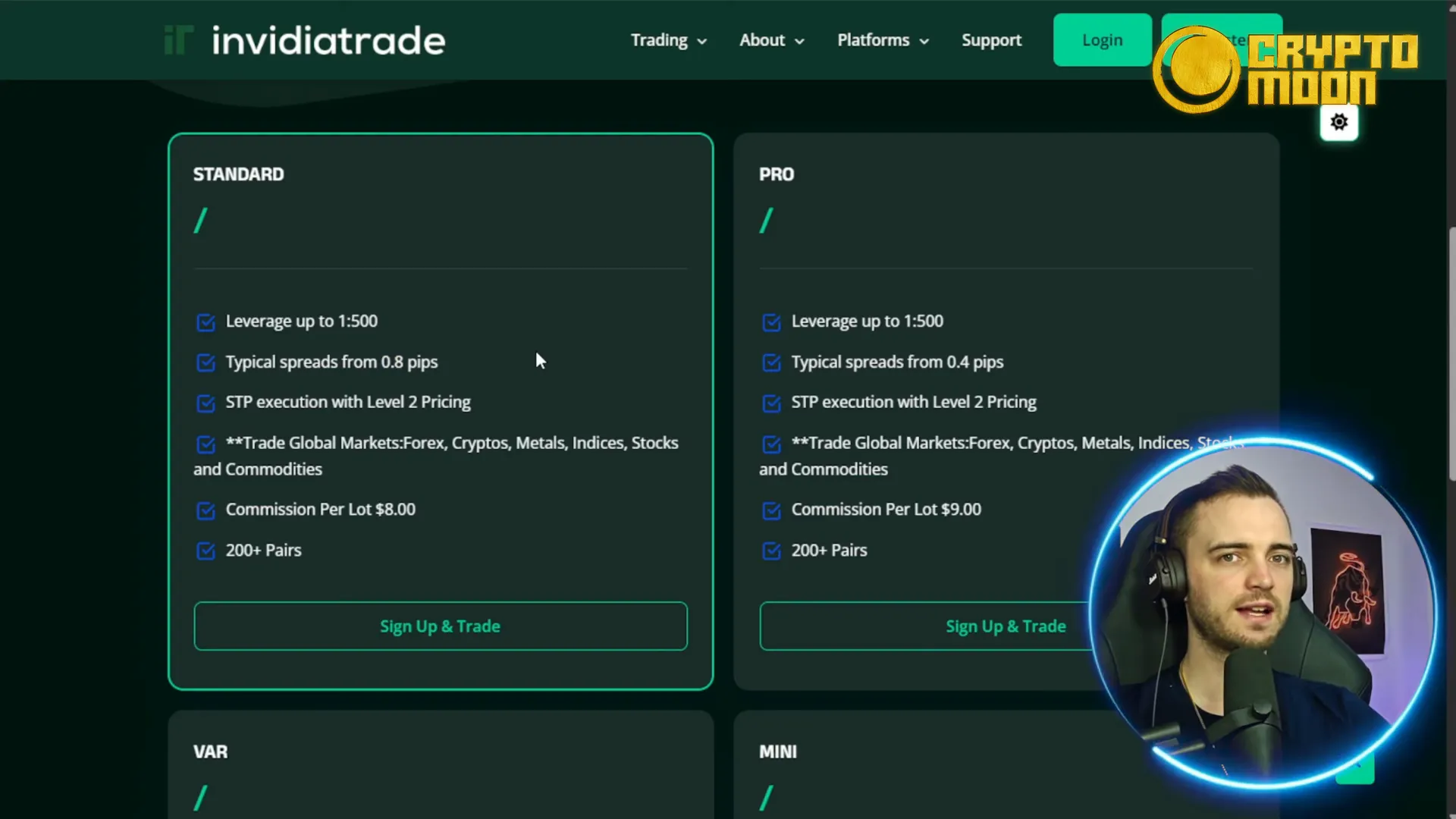The image size is (1456, 819).
Task: Click check icon beside spreads from 0.4 pips
Action: click(x=771, y=362)
